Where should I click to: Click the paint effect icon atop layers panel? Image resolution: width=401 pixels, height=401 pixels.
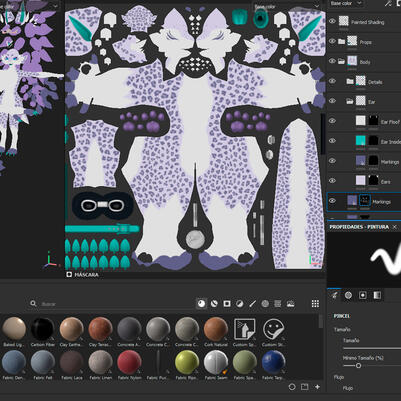[x=388, y=4]
